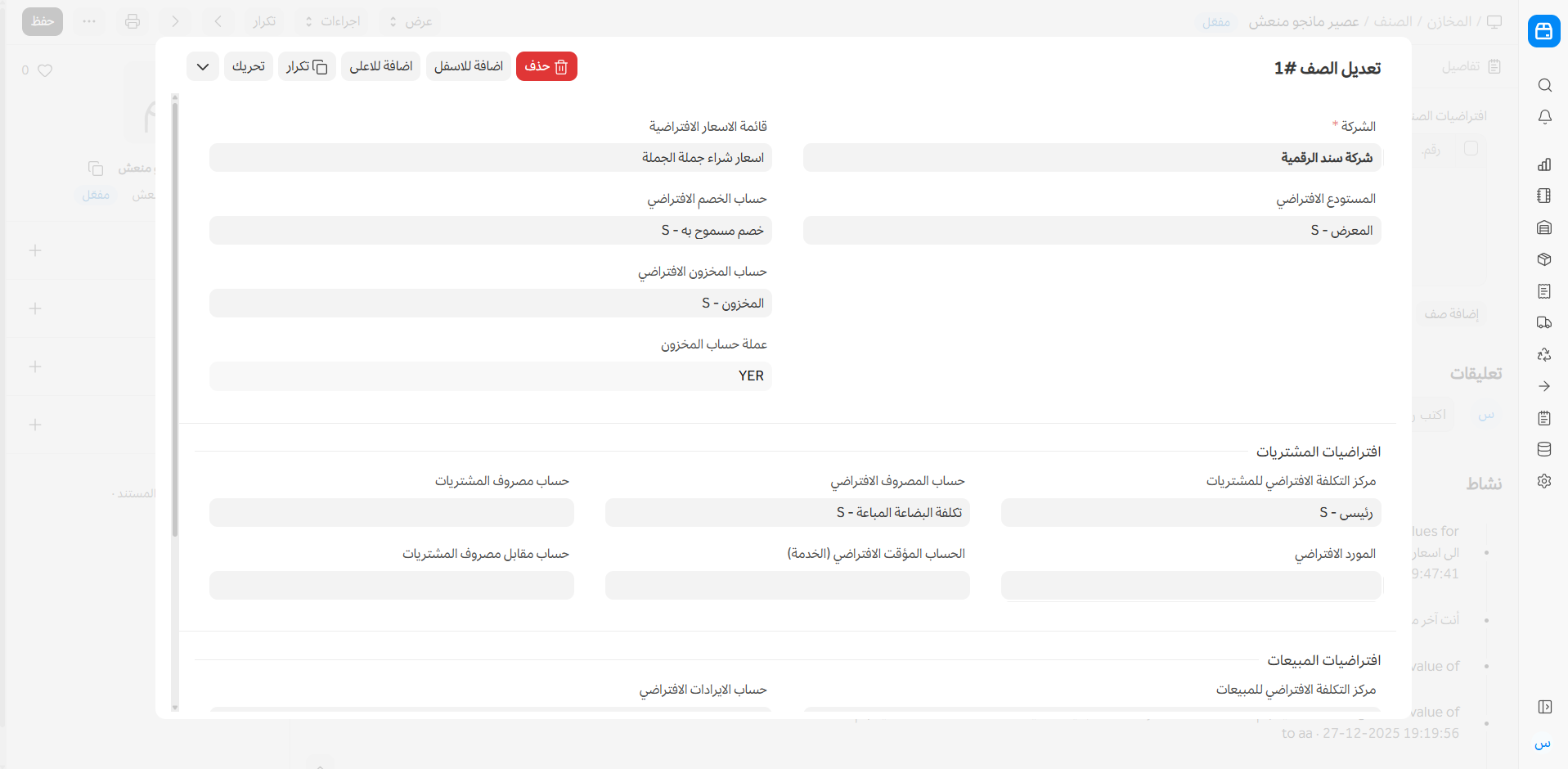
Task: Toggle the sidebar collapse icon
Action: tap(1544, 707)
